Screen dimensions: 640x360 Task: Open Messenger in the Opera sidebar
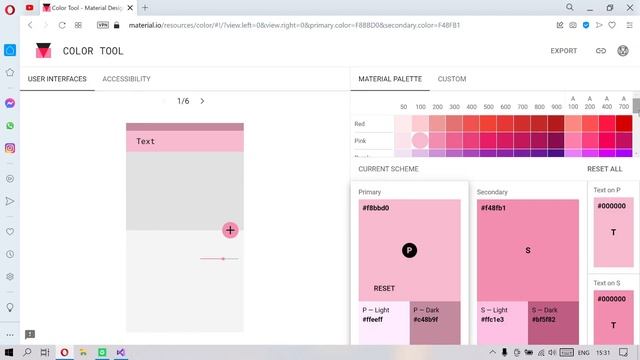pos(10,103)
